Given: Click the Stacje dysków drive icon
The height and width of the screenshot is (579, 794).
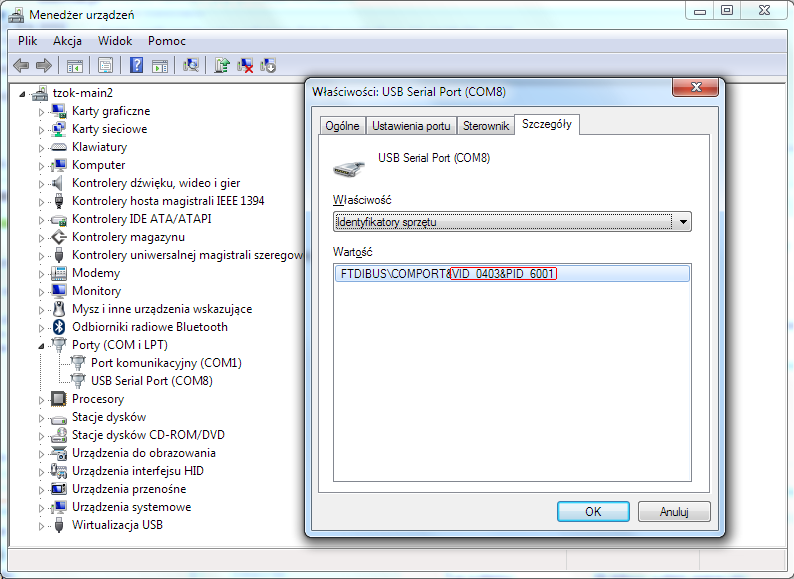Looking at the screenshot, I should point(59,418).
